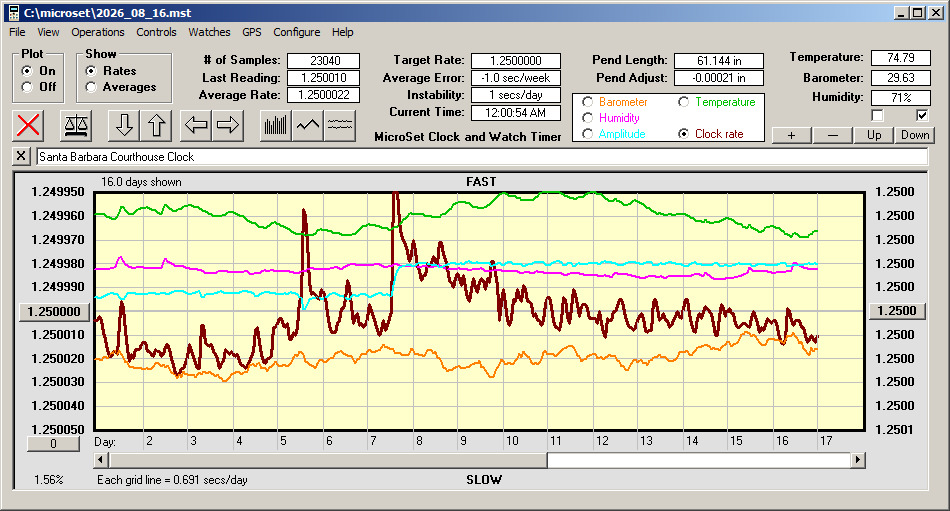The width and height of the screenshot is (950, 511).
Task: Click the Humidity reading 71% field
Action: click(900, 97)
